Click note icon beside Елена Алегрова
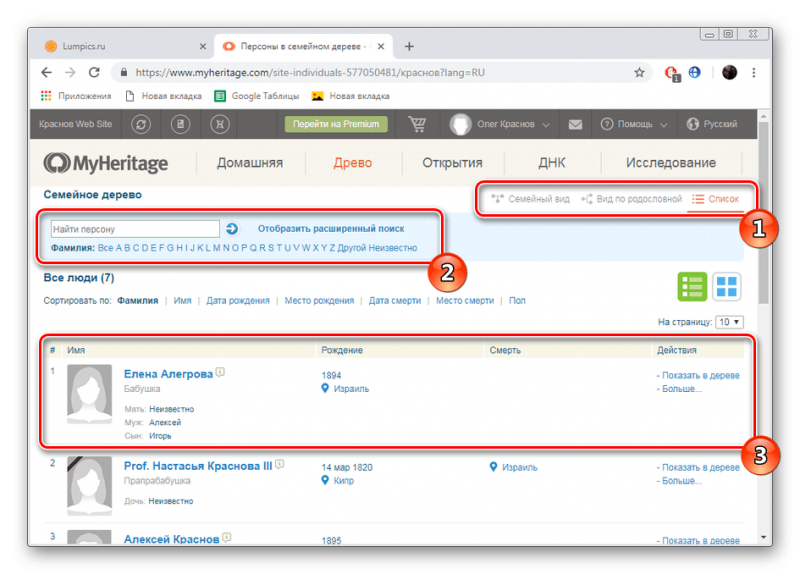 point(220,372)
